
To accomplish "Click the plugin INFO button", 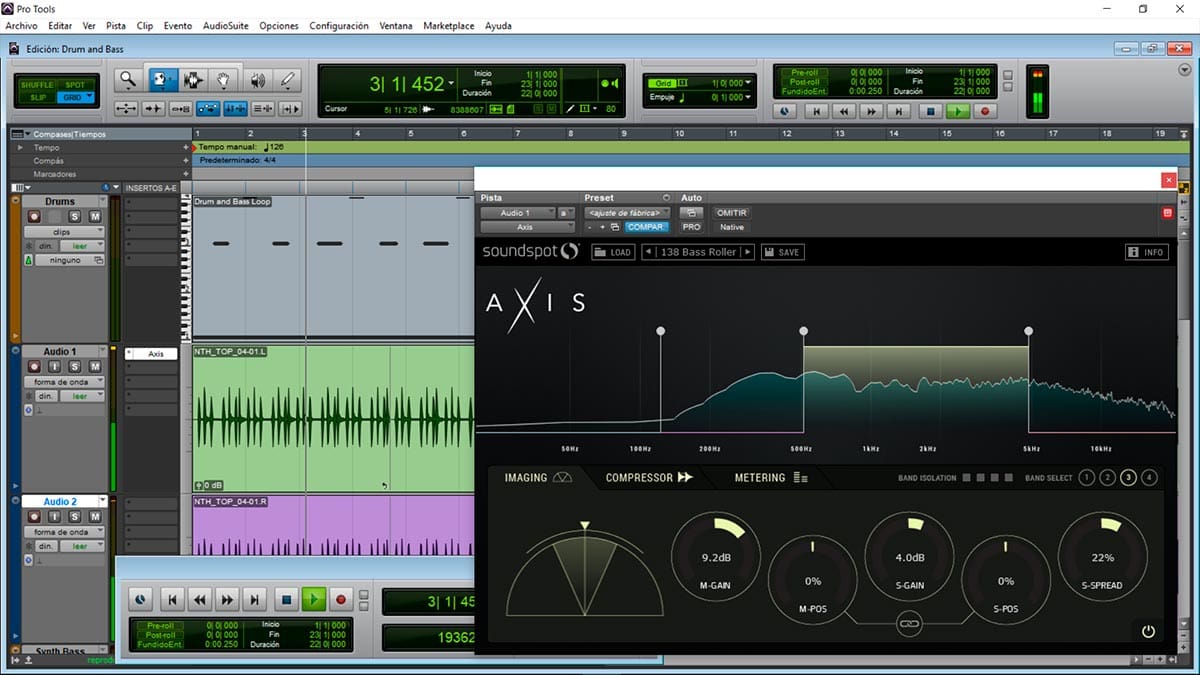I will (x=1146, y=252).
